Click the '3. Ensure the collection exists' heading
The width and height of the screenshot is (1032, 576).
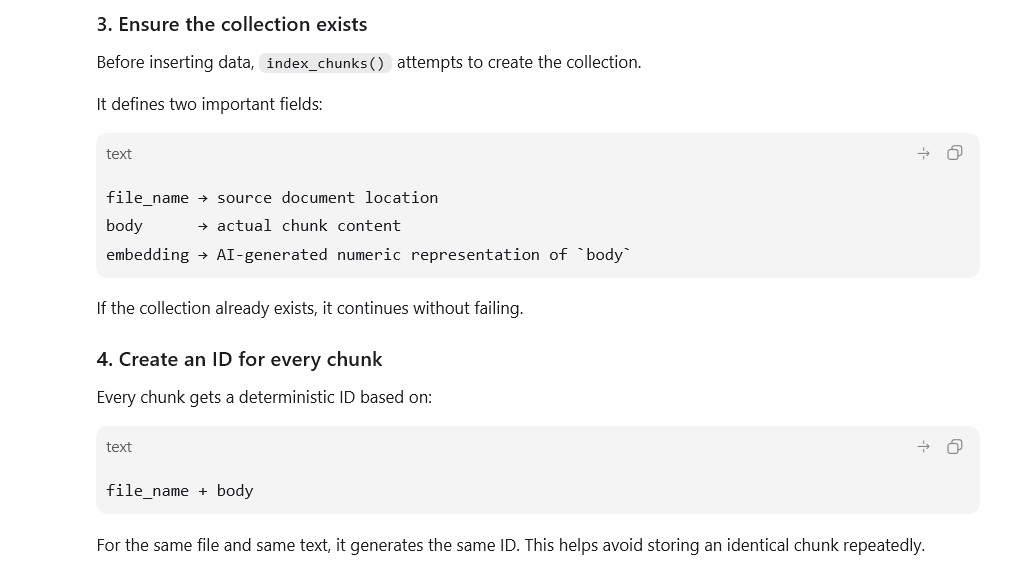(x=232, y=24)
